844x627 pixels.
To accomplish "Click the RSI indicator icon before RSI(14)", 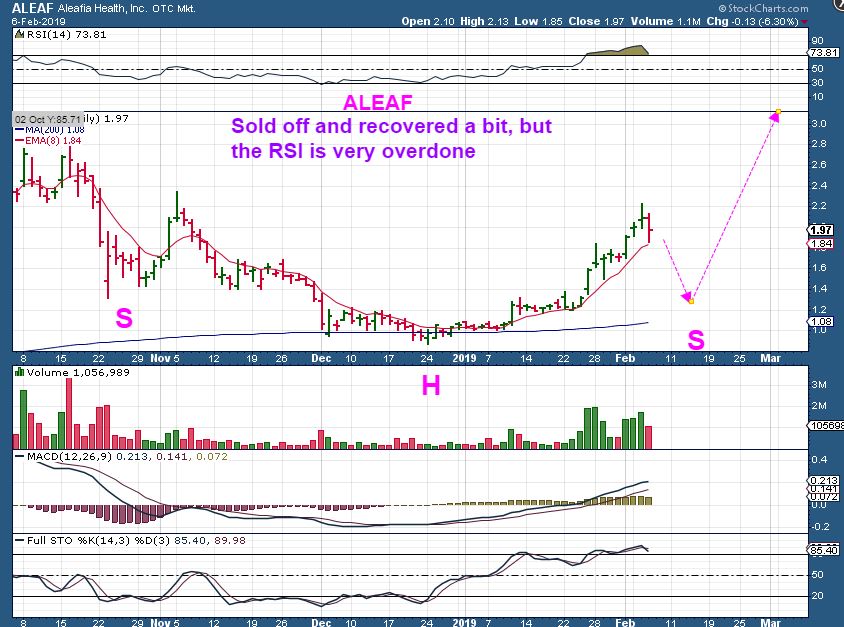I will pyautogui.click(x=19, y=34).
